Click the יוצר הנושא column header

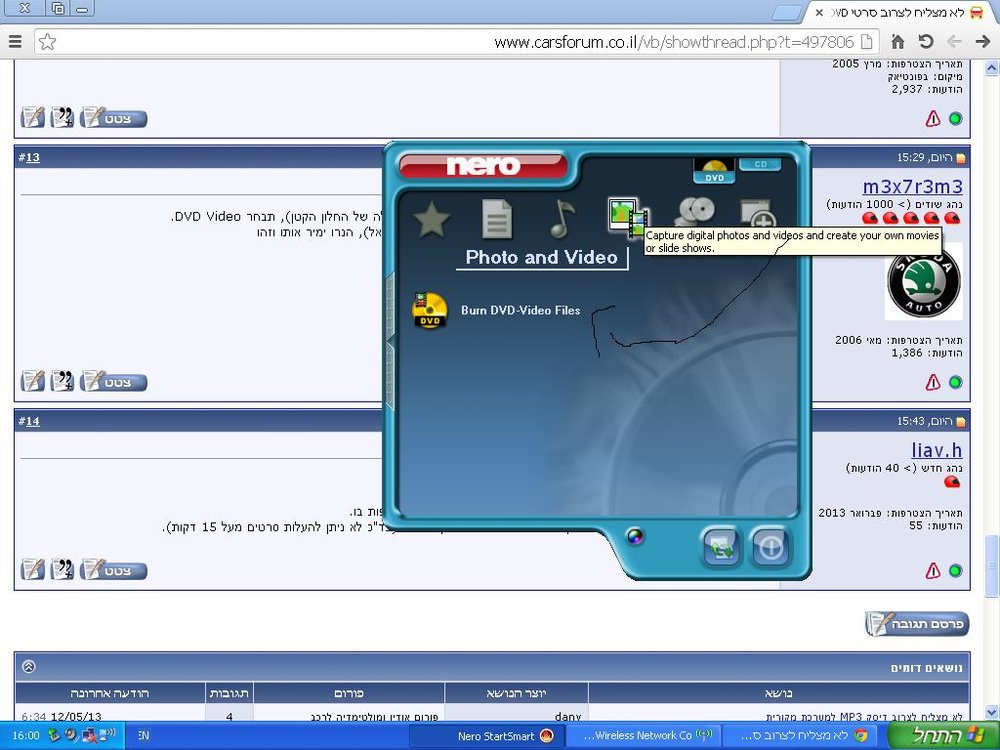tap(517, 693)
